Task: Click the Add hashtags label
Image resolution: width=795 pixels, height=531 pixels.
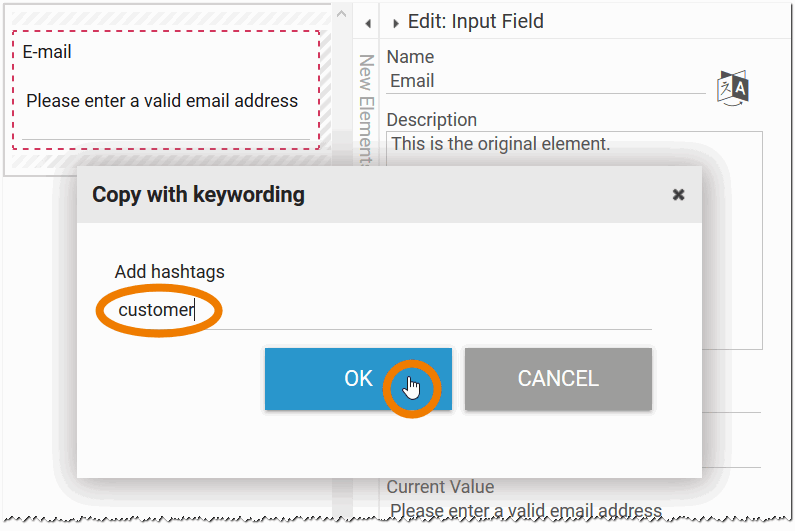Action: pyautogui.click(x=169, y=271)
